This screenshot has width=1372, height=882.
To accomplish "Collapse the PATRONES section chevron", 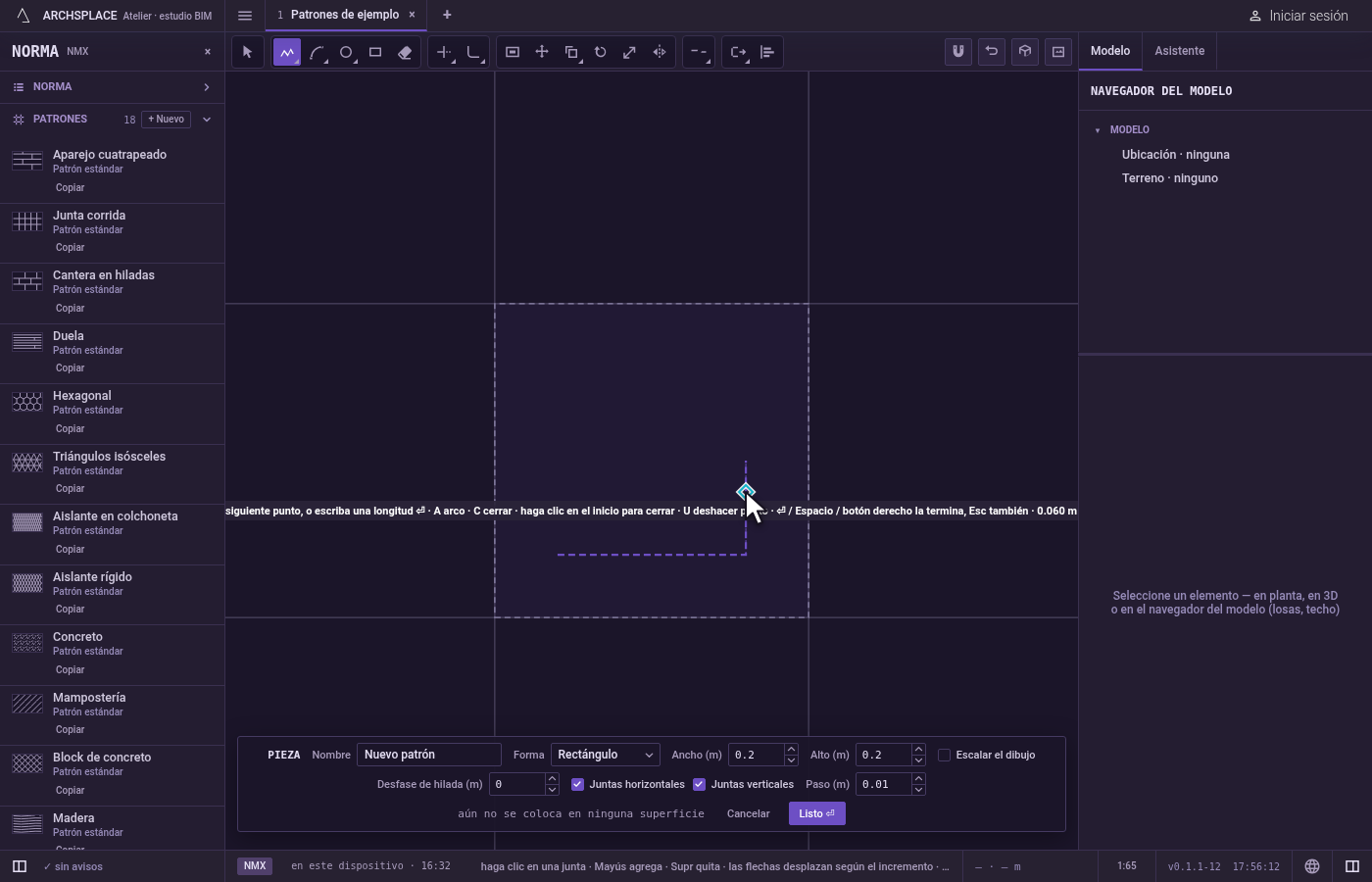I will pyautogui.click(x=206, y=120).
